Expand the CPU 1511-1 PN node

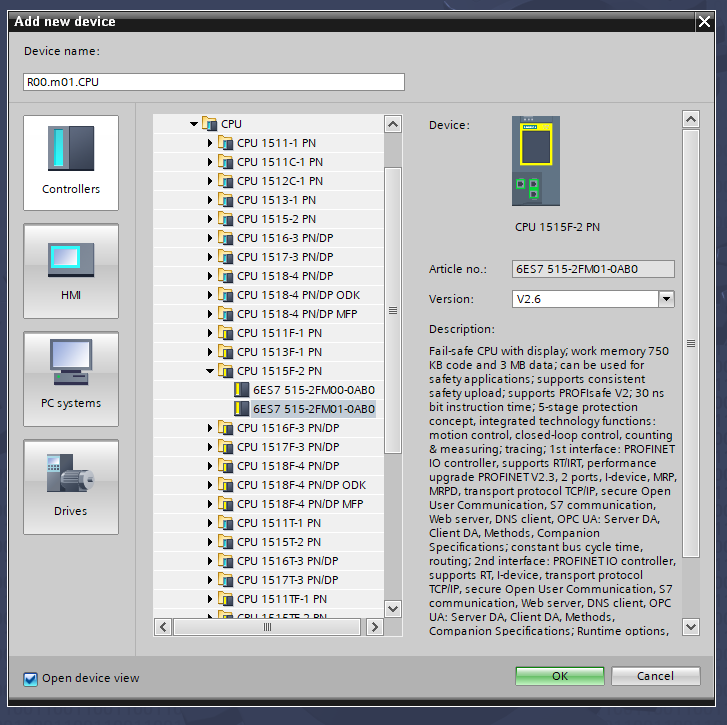[210, 143]
